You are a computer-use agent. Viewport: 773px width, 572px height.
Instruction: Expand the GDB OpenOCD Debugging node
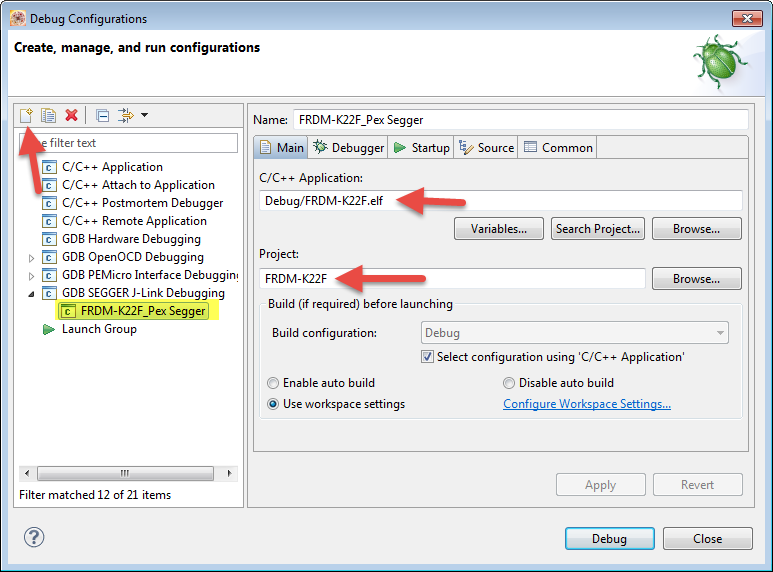tap(32, 257)
